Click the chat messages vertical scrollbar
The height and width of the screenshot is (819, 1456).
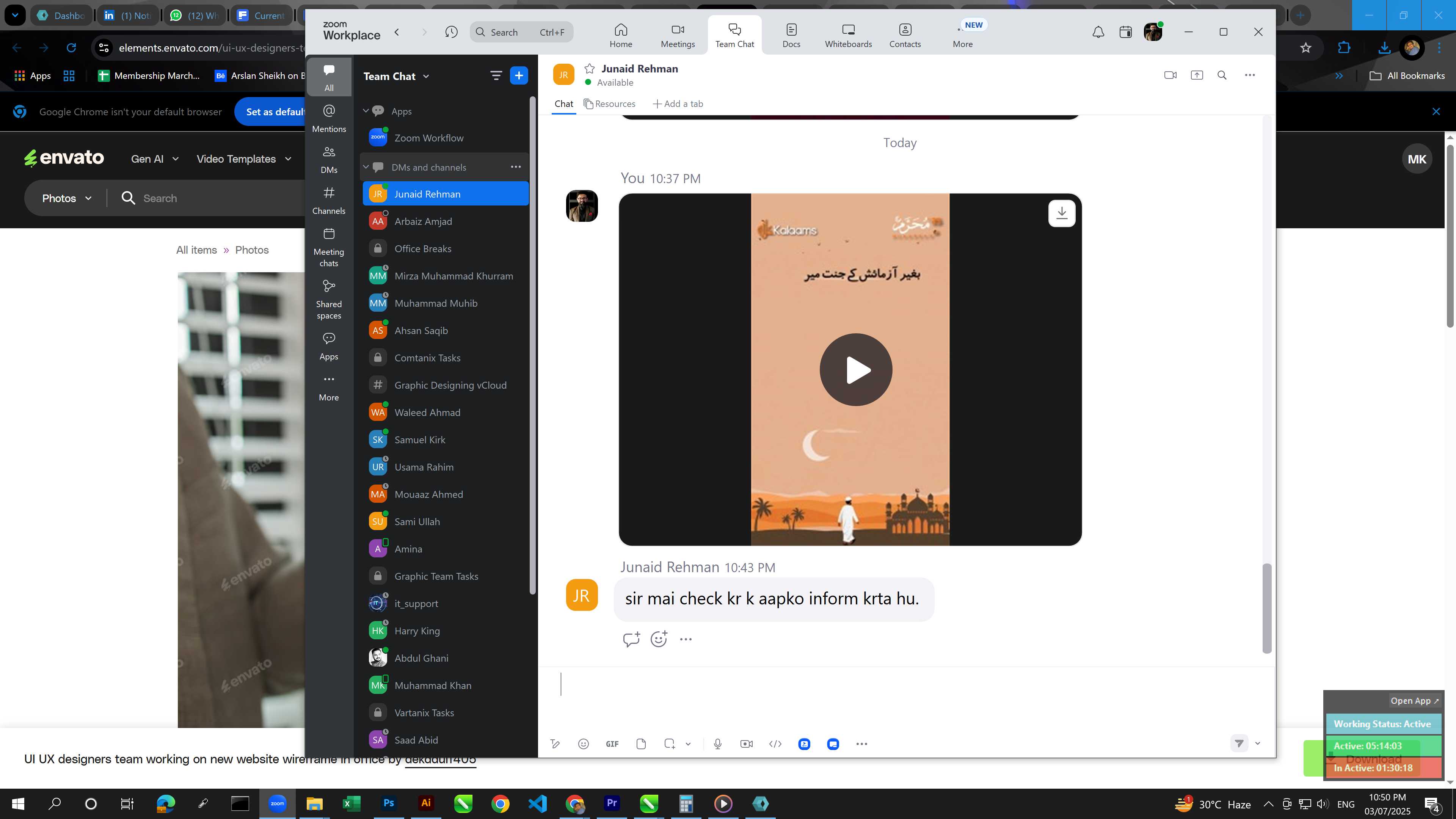1267,608
